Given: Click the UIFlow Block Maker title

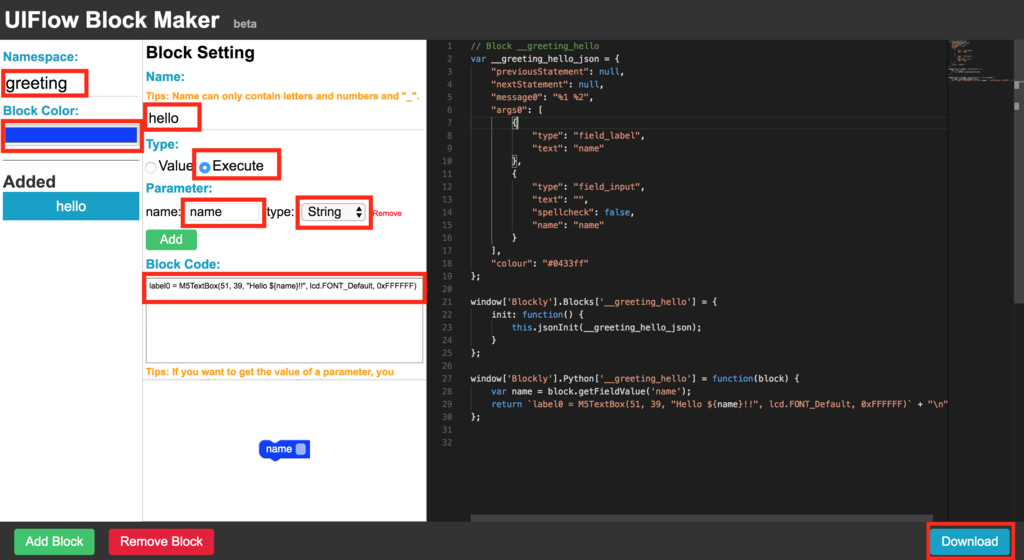Looking at the screenshot, I should pyautogui.click(x=112, y=20).
